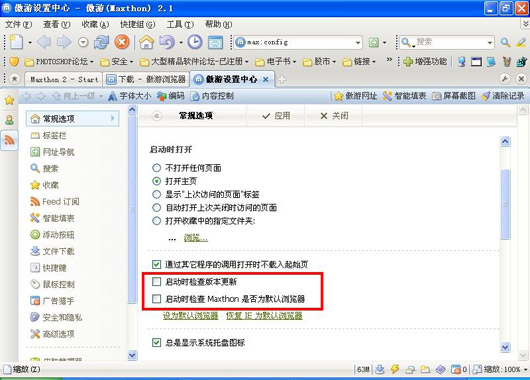Switch to the Maxthon 2 - Start tab
530x380 pixels.
click(x=64, y=79)
